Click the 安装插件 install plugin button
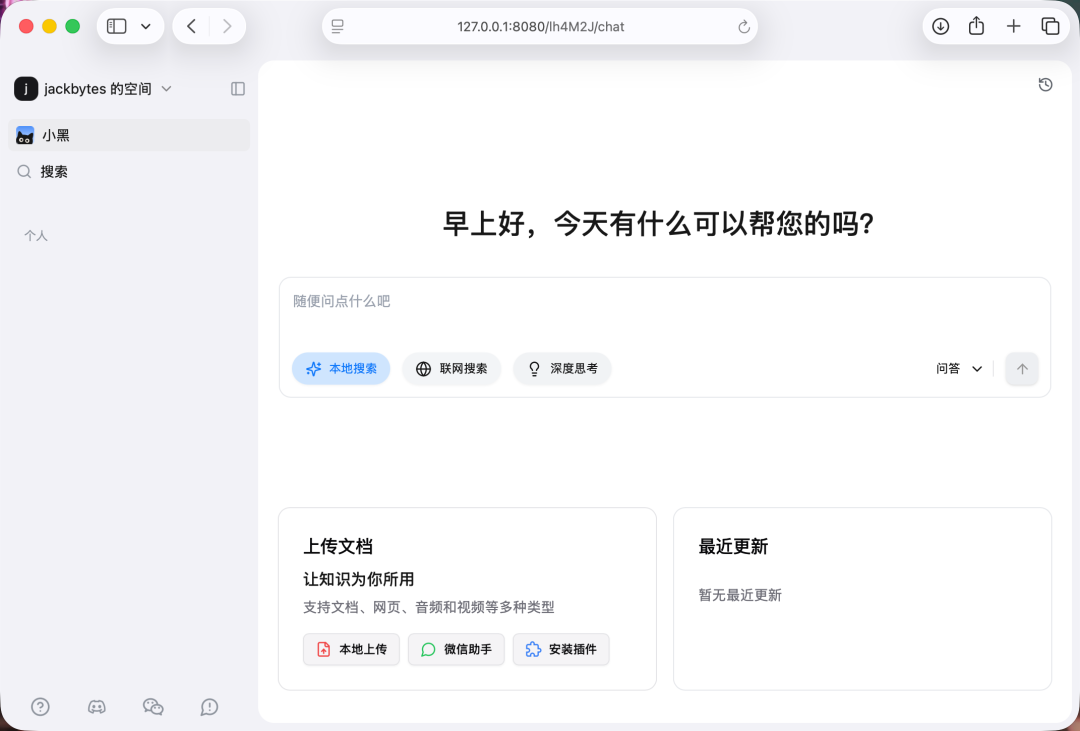Viewport: 1080px width, 731px height. click(561, 649)
